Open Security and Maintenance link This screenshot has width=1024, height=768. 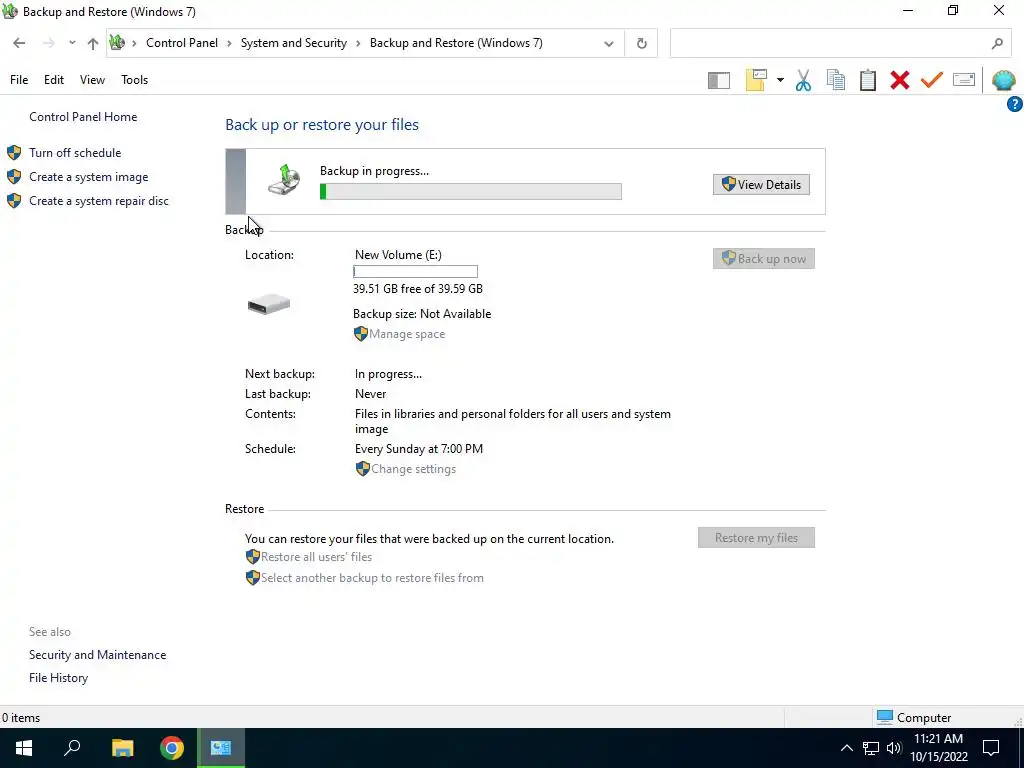click(x=97, y=655)
